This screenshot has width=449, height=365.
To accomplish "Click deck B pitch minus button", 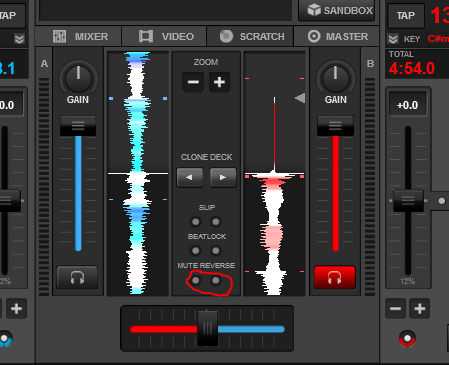I will [395, 309].
